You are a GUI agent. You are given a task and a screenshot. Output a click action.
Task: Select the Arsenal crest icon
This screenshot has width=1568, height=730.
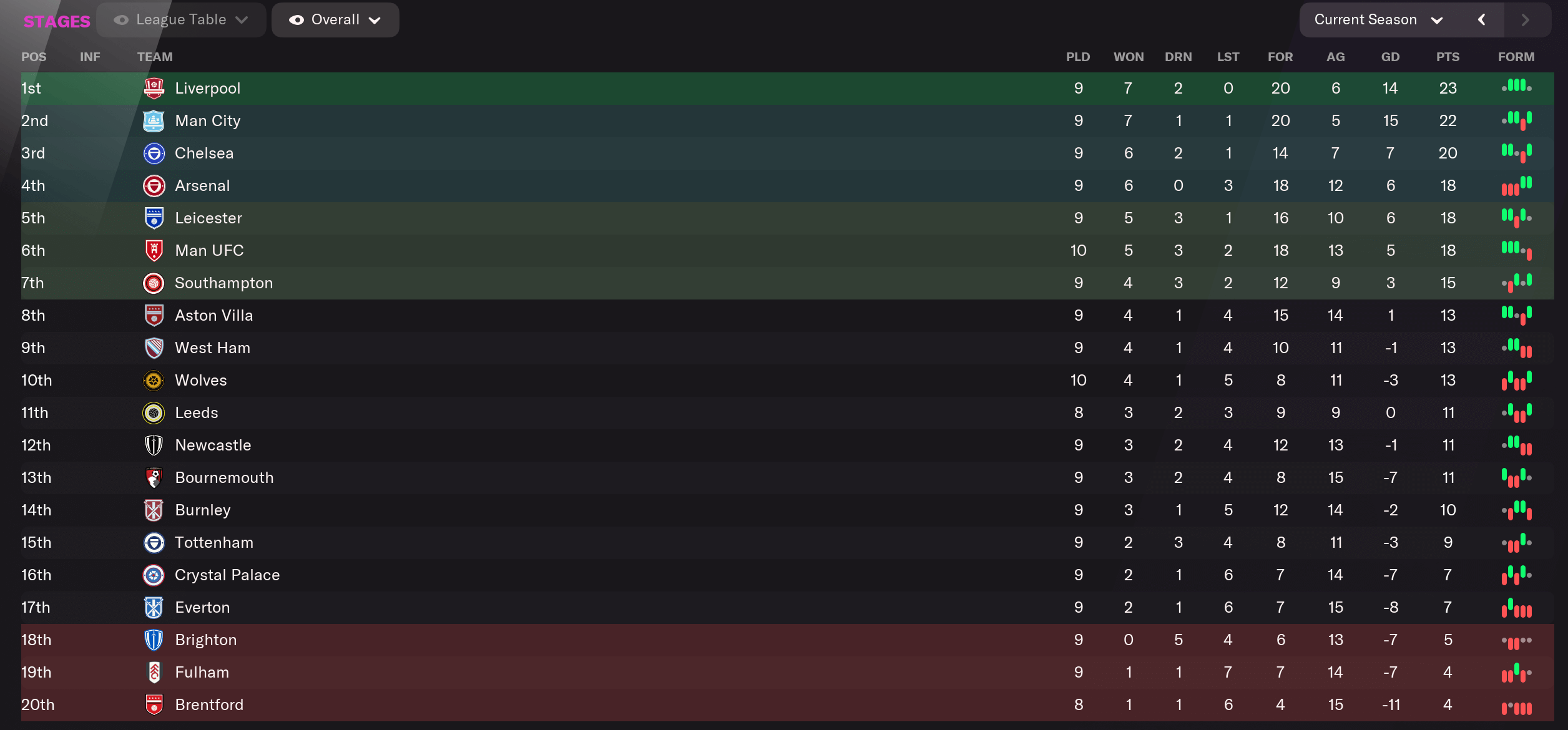click(153, 185)
